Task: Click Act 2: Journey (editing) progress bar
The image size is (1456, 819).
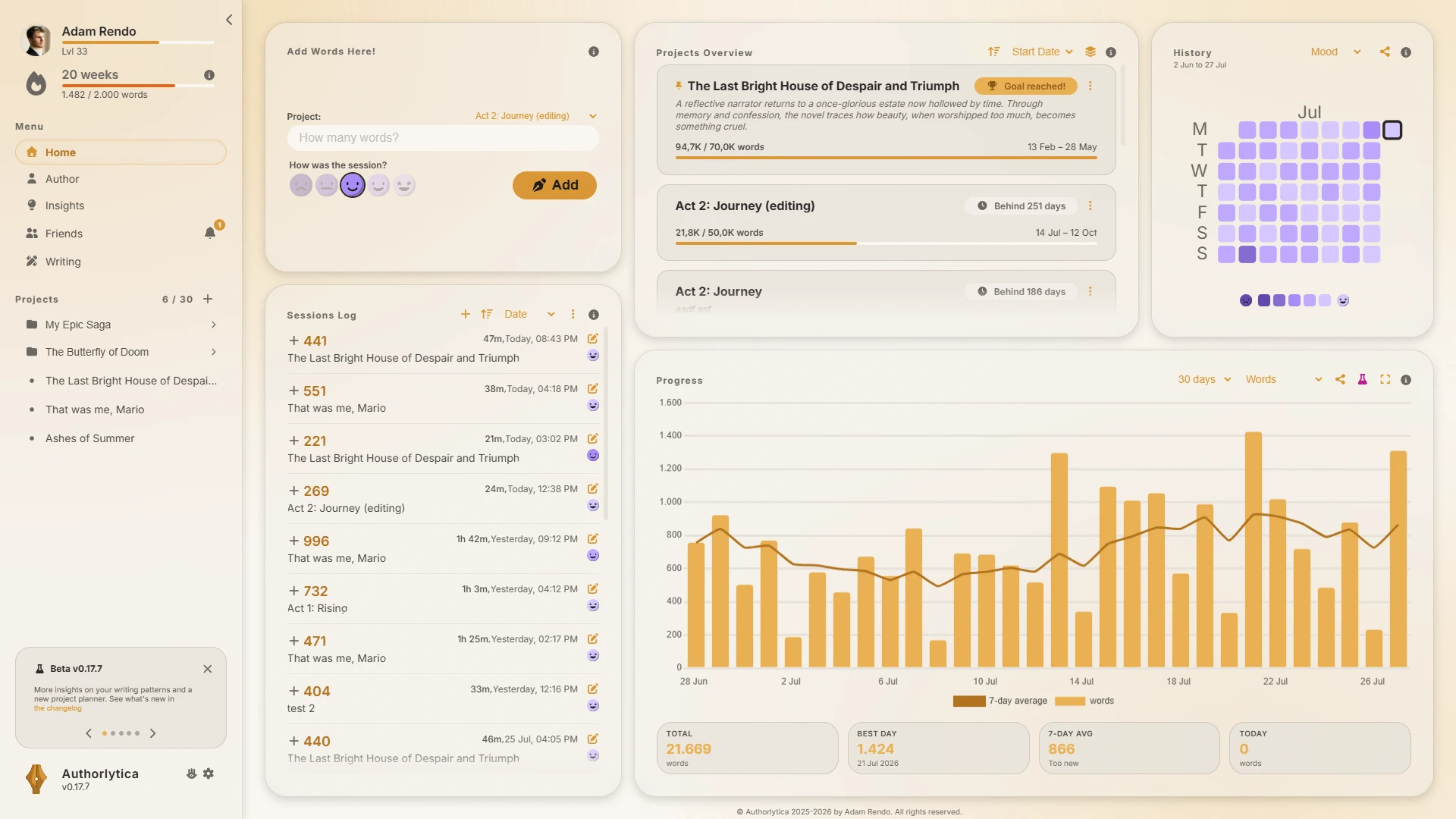Action: pyautogui.click(x=886, y=243)
